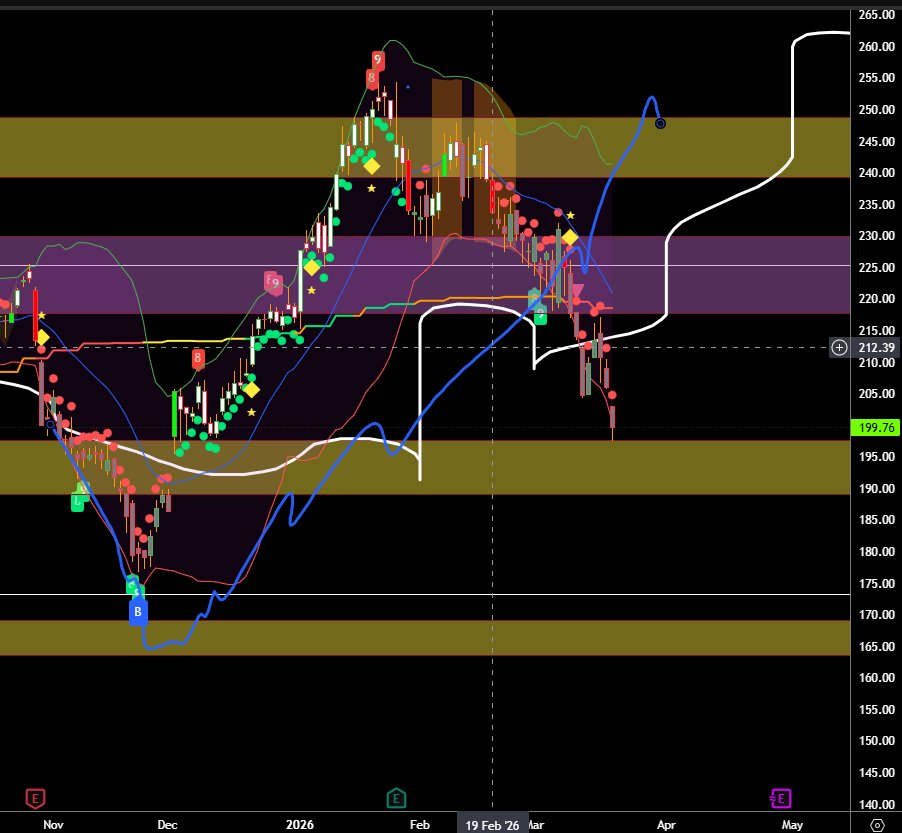This screenshot has width=902, height=833.
Task: Click the 212.39 crosshair price label
Action: click(x=876, y=347)
